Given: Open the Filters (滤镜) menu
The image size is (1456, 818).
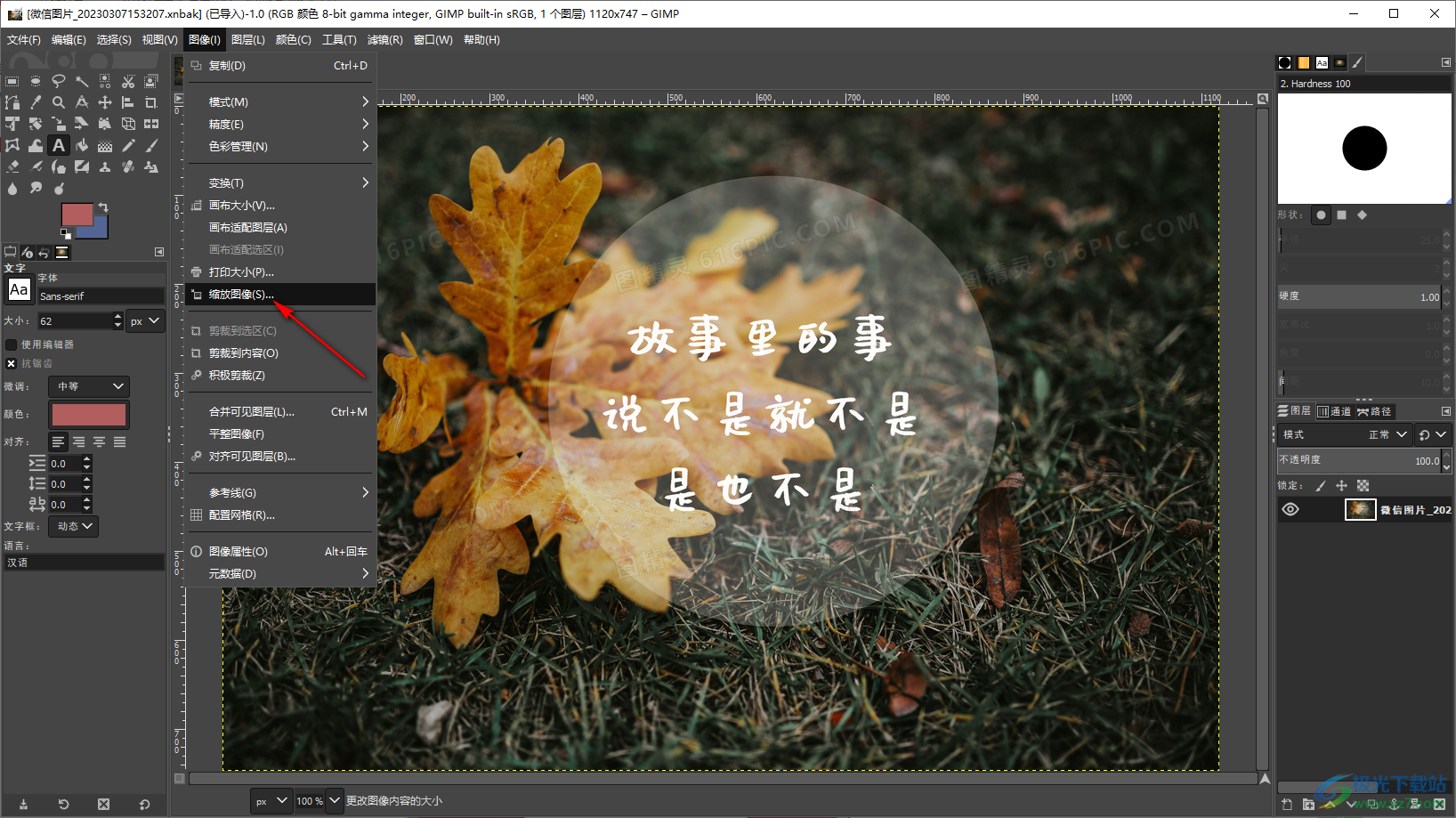Looking at the screenshot, I should click(x=384, y=40).
